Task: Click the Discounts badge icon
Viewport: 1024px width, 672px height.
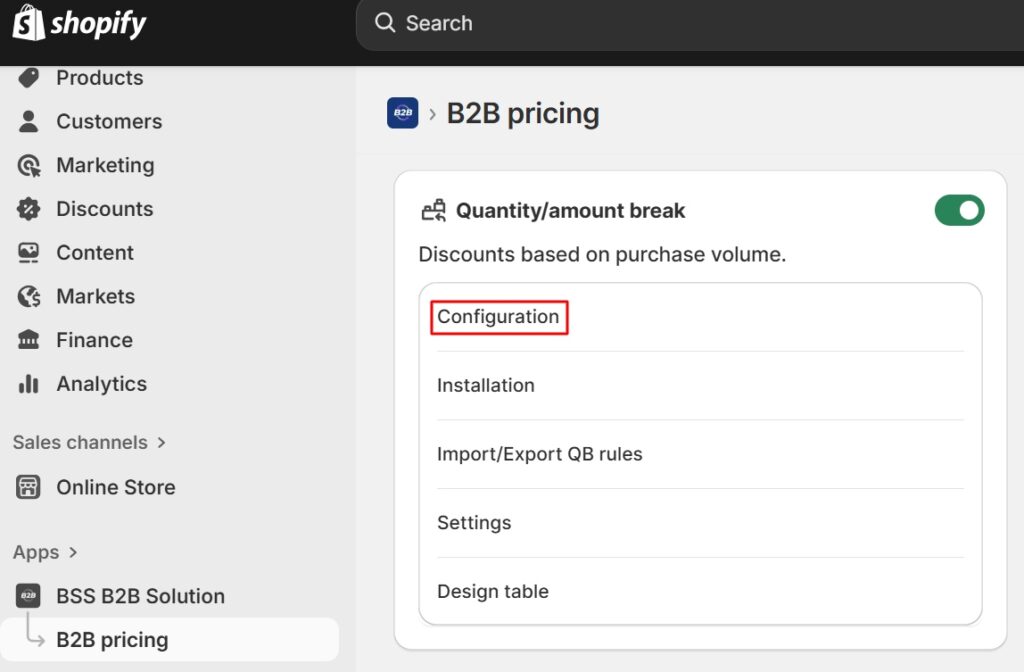Action: 29,209
